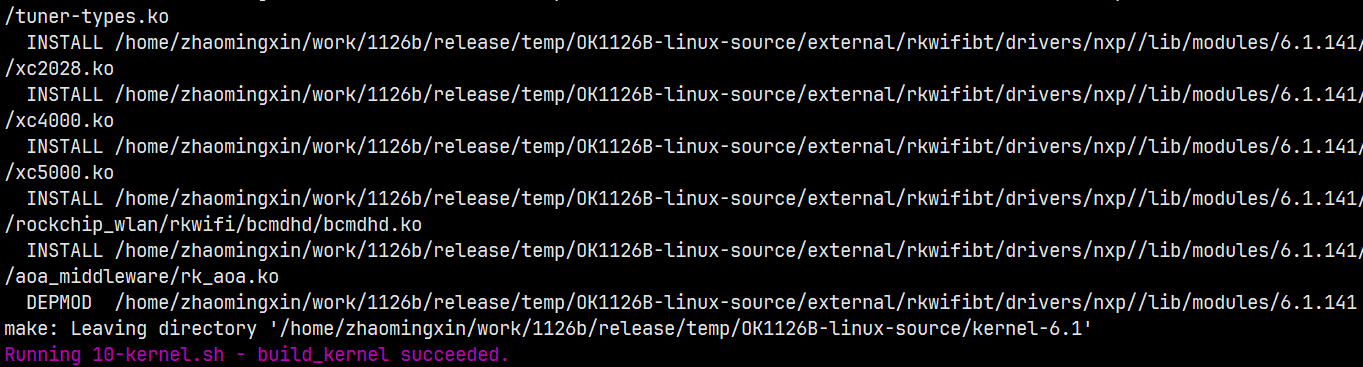Click 'aoa_middleware' directory name in the path
This screenshot has height=367, width=1363.
click(92, 277)
